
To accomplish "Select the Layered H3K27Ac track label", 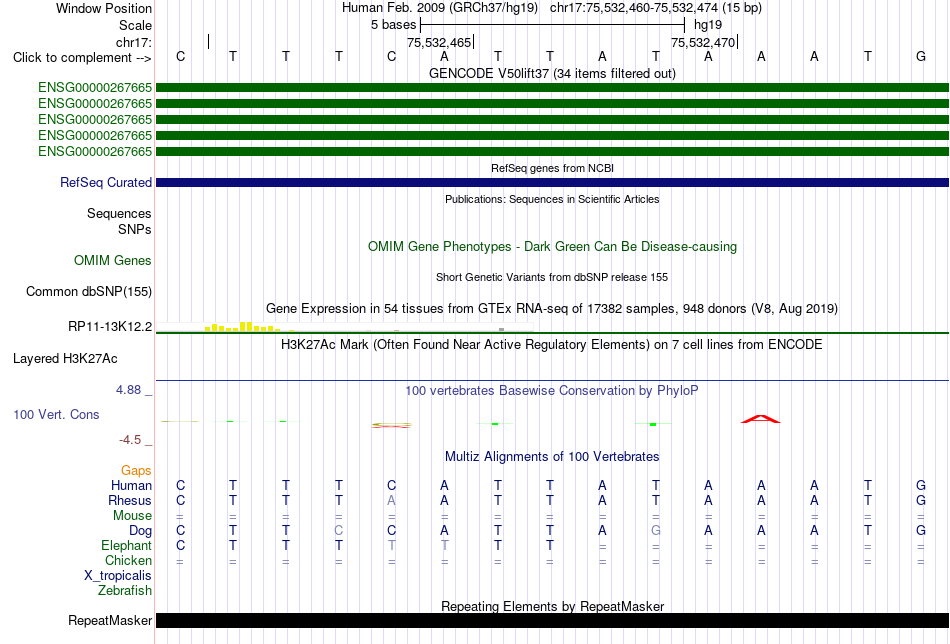I will [x=65, y=359].
